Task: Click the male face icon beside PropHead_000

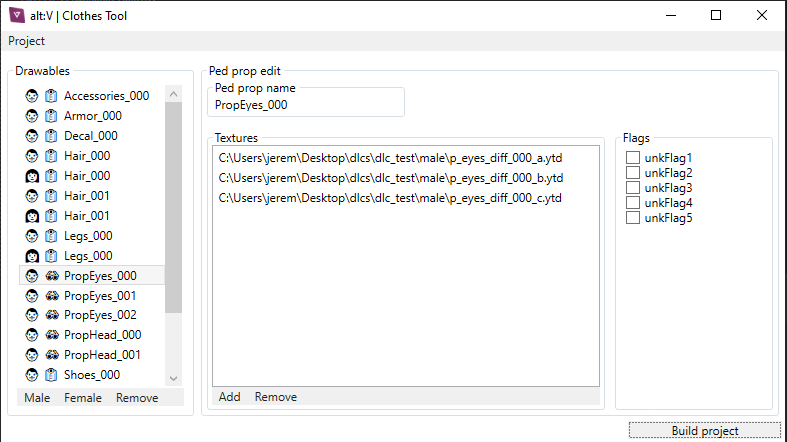Action: (x=32, y=335)
